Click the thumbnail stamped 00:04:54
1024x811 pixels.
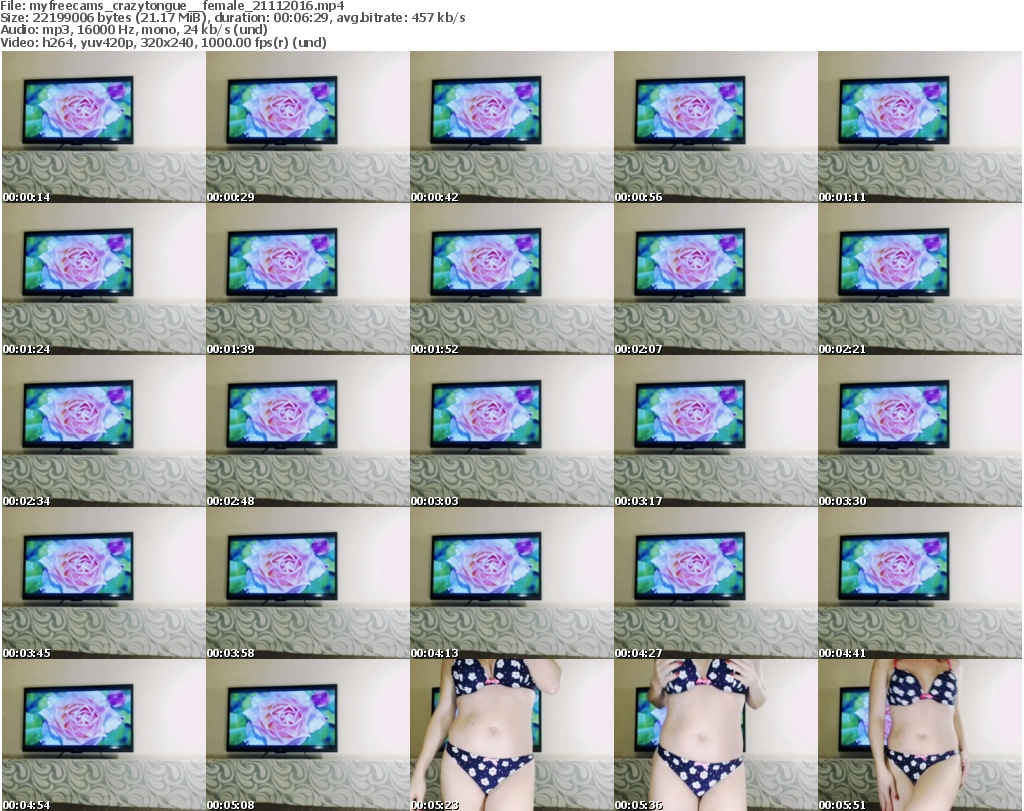pos(104,735)
